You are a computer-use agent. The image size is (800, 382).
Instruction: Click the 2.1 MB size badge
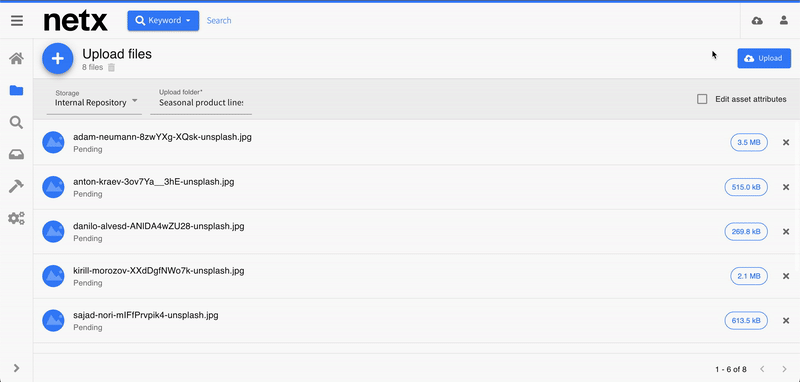pyautogui.click(x=749, y=276)
